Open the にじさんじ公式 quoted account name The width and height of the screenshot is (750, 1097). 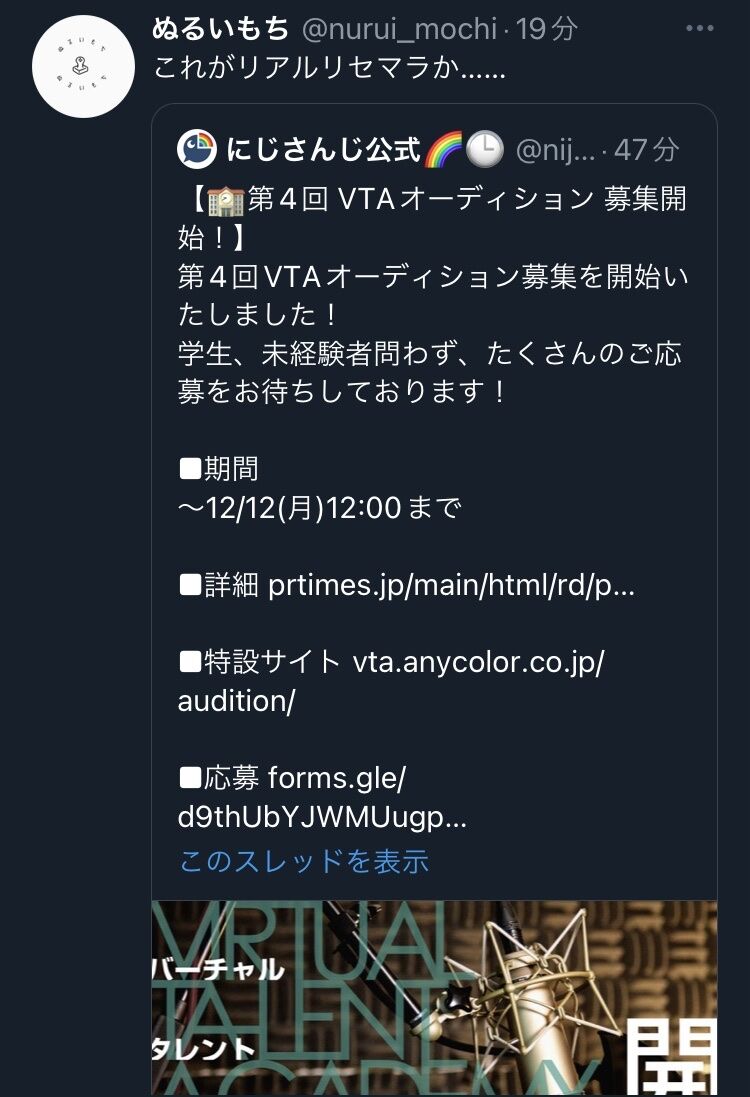(323, 149)
